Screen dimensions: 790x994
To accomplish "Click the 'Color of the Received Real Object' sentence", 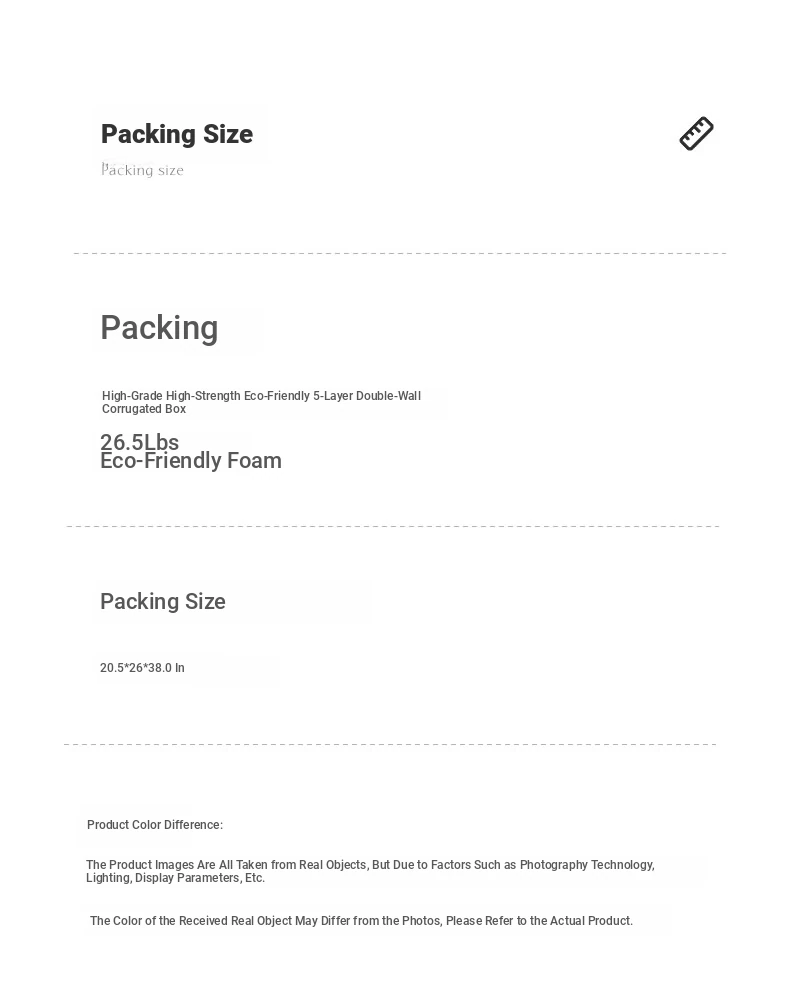I will [x=361, y=920].
